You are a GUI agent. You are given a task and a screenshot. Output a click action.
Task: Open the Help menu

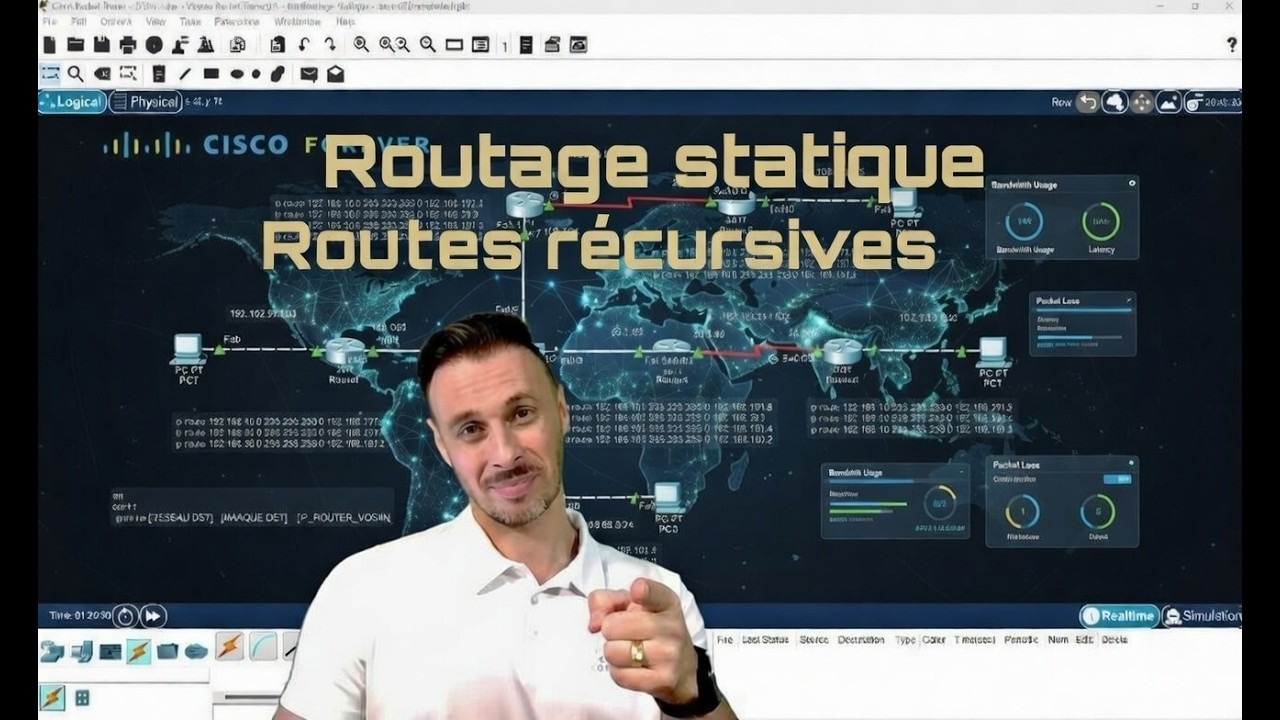[345, 21]
